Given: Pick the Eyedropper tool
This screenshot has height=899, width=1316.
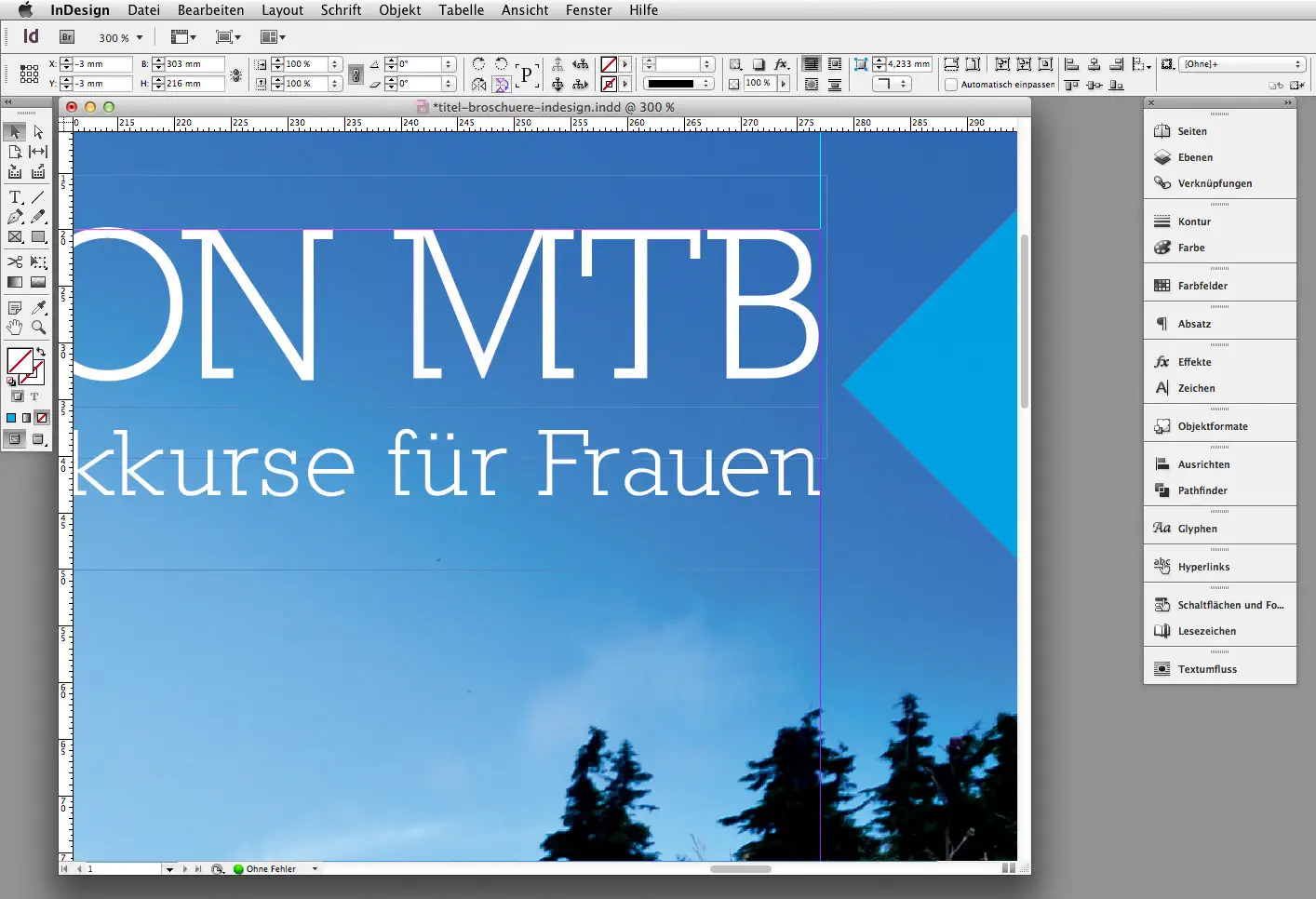Looking at the screenshot, I should 38,307.
